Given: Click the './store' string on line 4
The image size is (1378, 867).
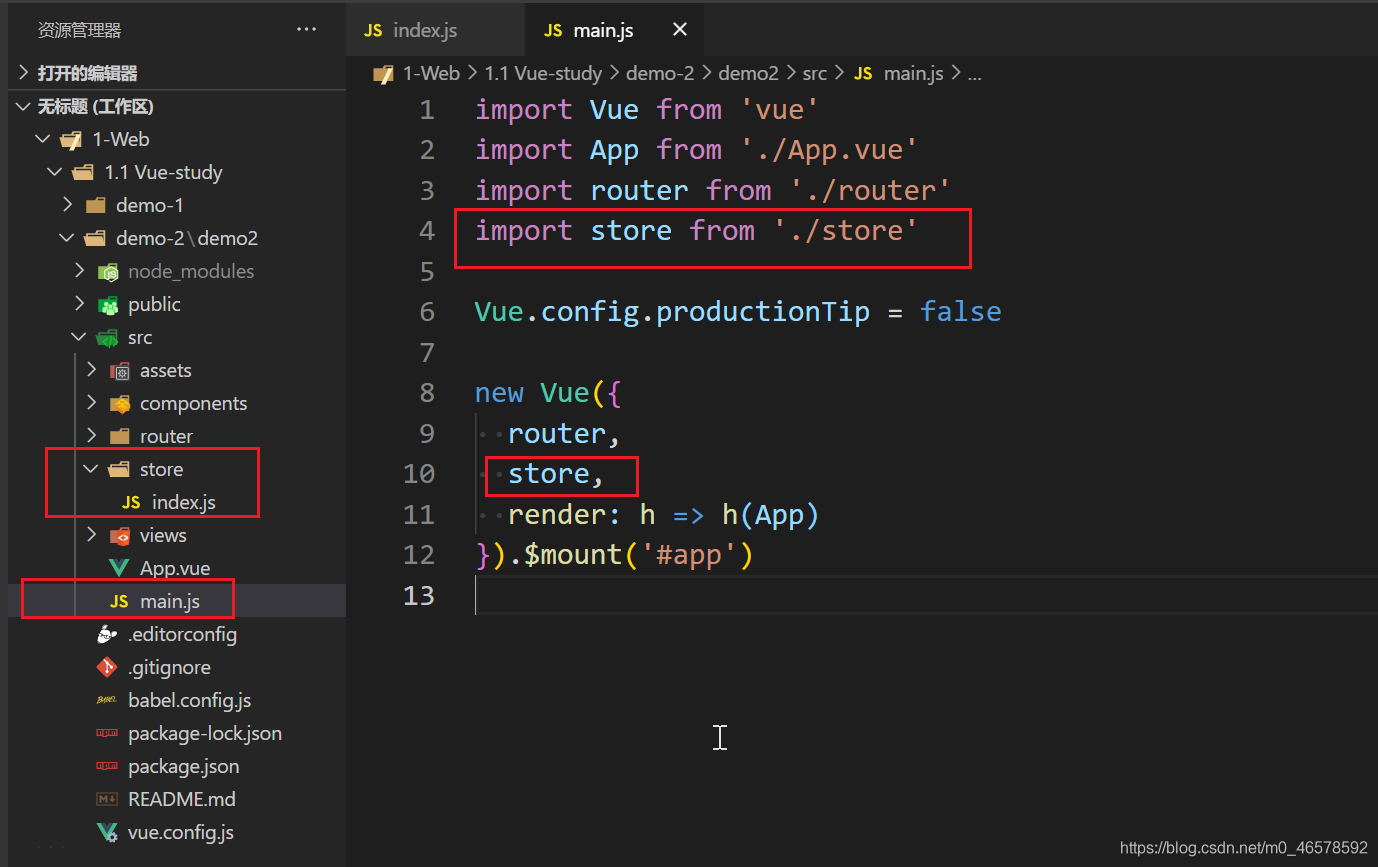Looking at the screenshot, I should point(846,230).
